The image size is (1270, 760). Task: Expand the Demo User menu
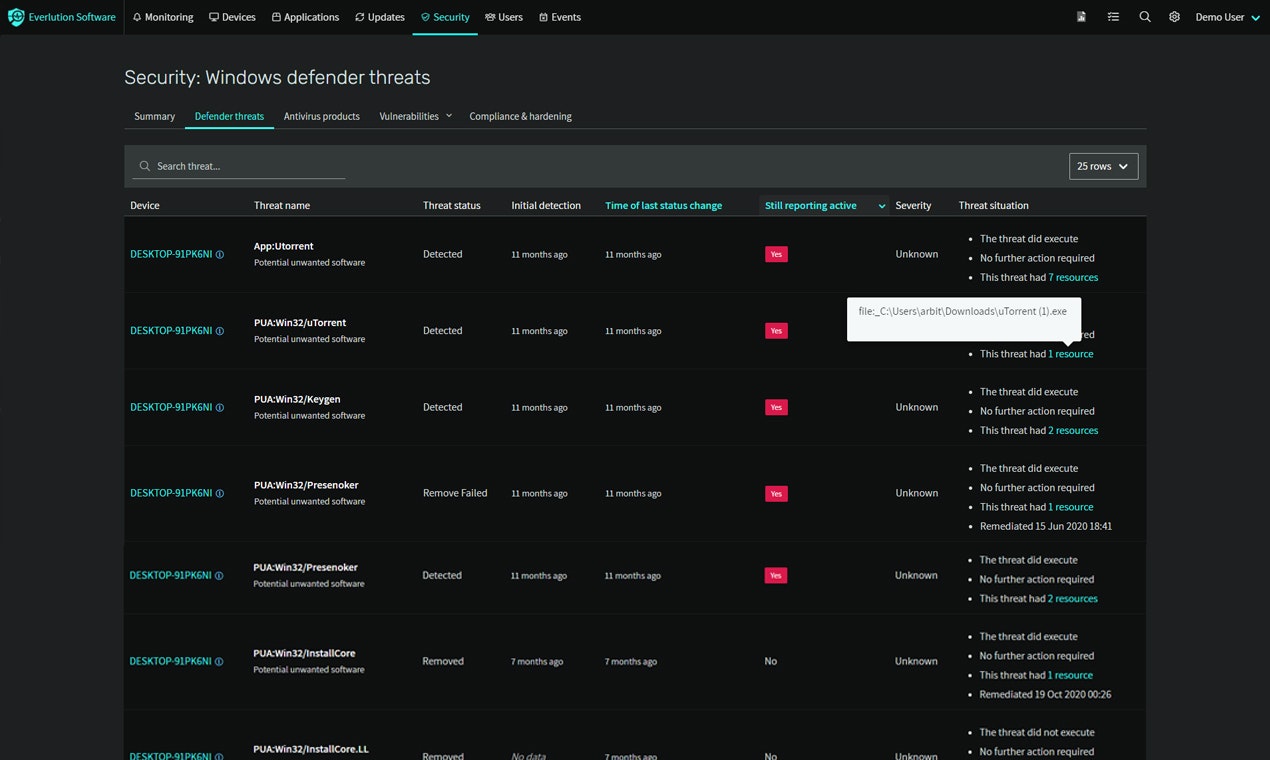coord(1227,17)
